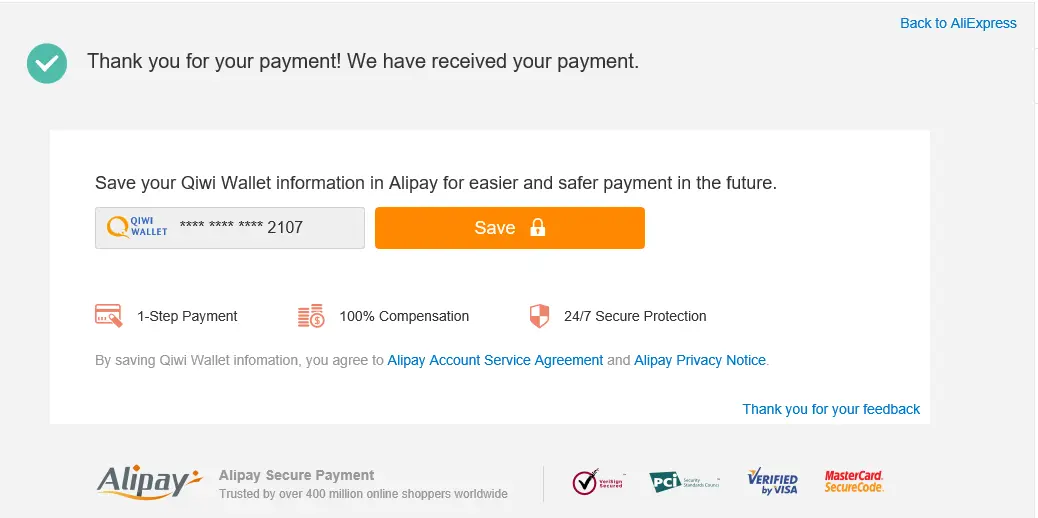Click the Thank you for your feedback link
This screenshot has height=518, width=1038.
831,409
